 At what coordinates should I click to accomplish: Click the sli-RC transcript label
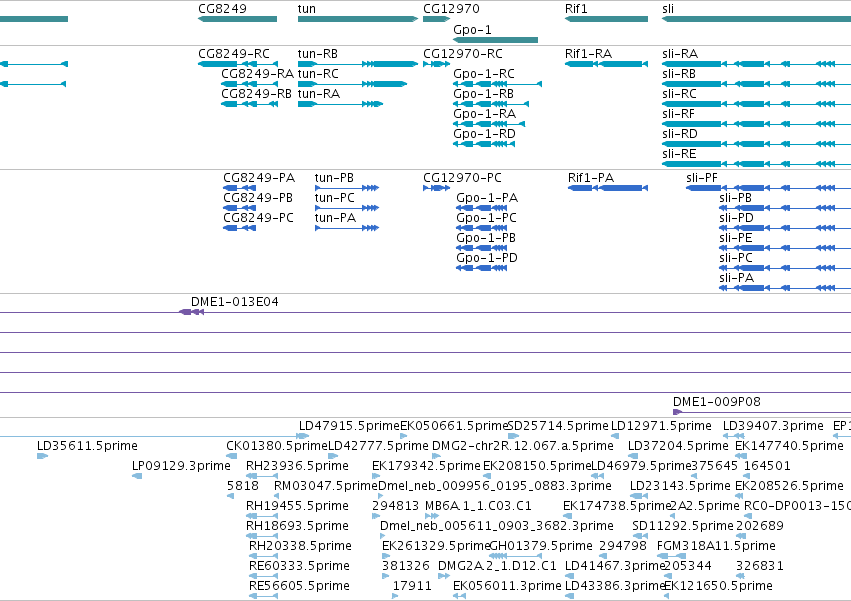pyautogui.click(x=679, y=94)
